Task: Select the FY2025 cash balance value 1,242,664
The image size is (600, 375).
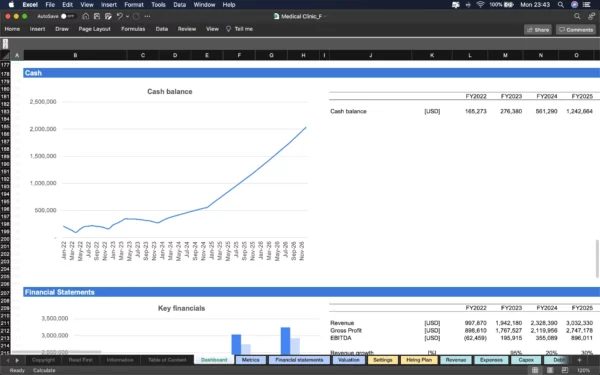Action: point(579,111)
